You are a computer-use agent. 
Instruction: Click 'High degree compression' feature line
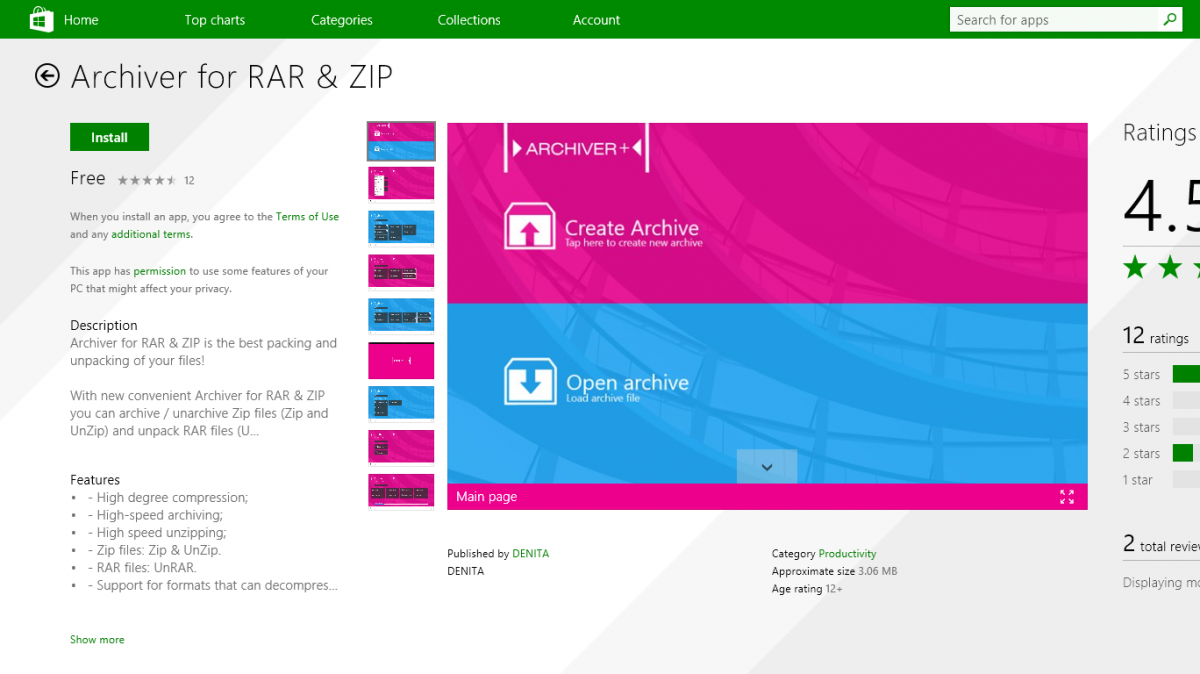click(x=168, y=497)
